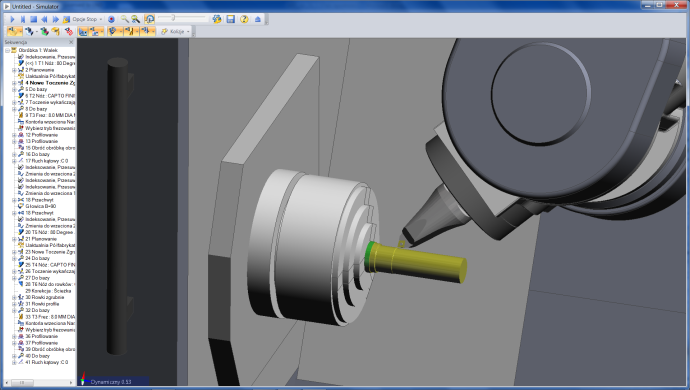
Task: Toggle the first highlighted display mode button in second toolbar
Action: pyautogui.click(x=15, y=32)
